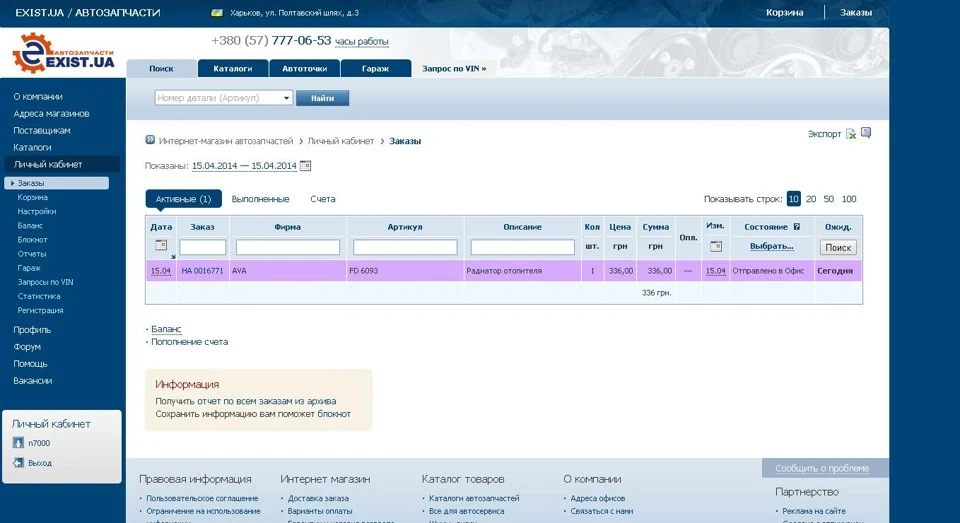The width and height of the screenshot is (960, 523).
Task: Click the user icon beside n7000
Action: [18, 443]
